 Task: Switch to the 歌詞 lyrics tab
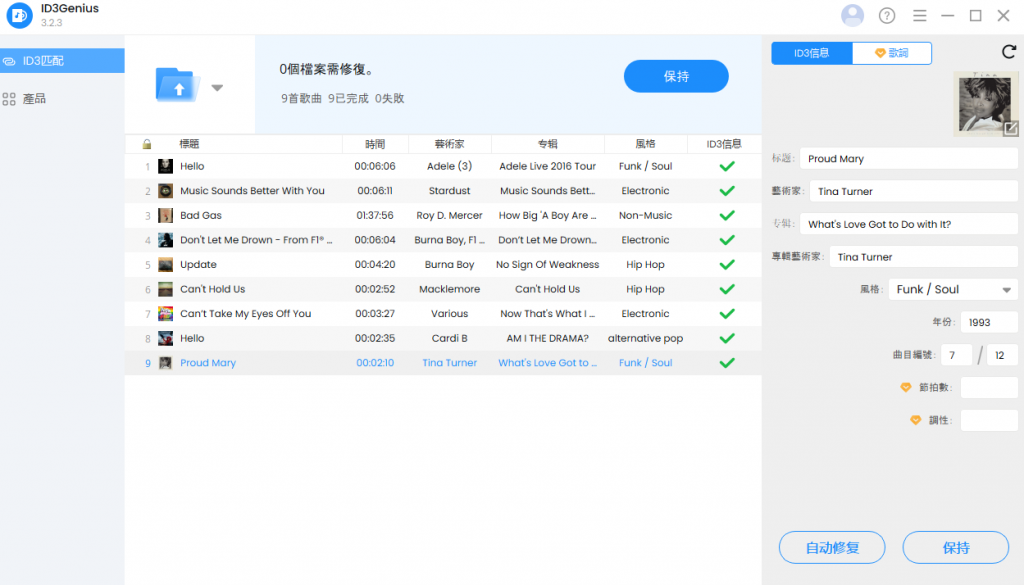(x=892, y=53)
